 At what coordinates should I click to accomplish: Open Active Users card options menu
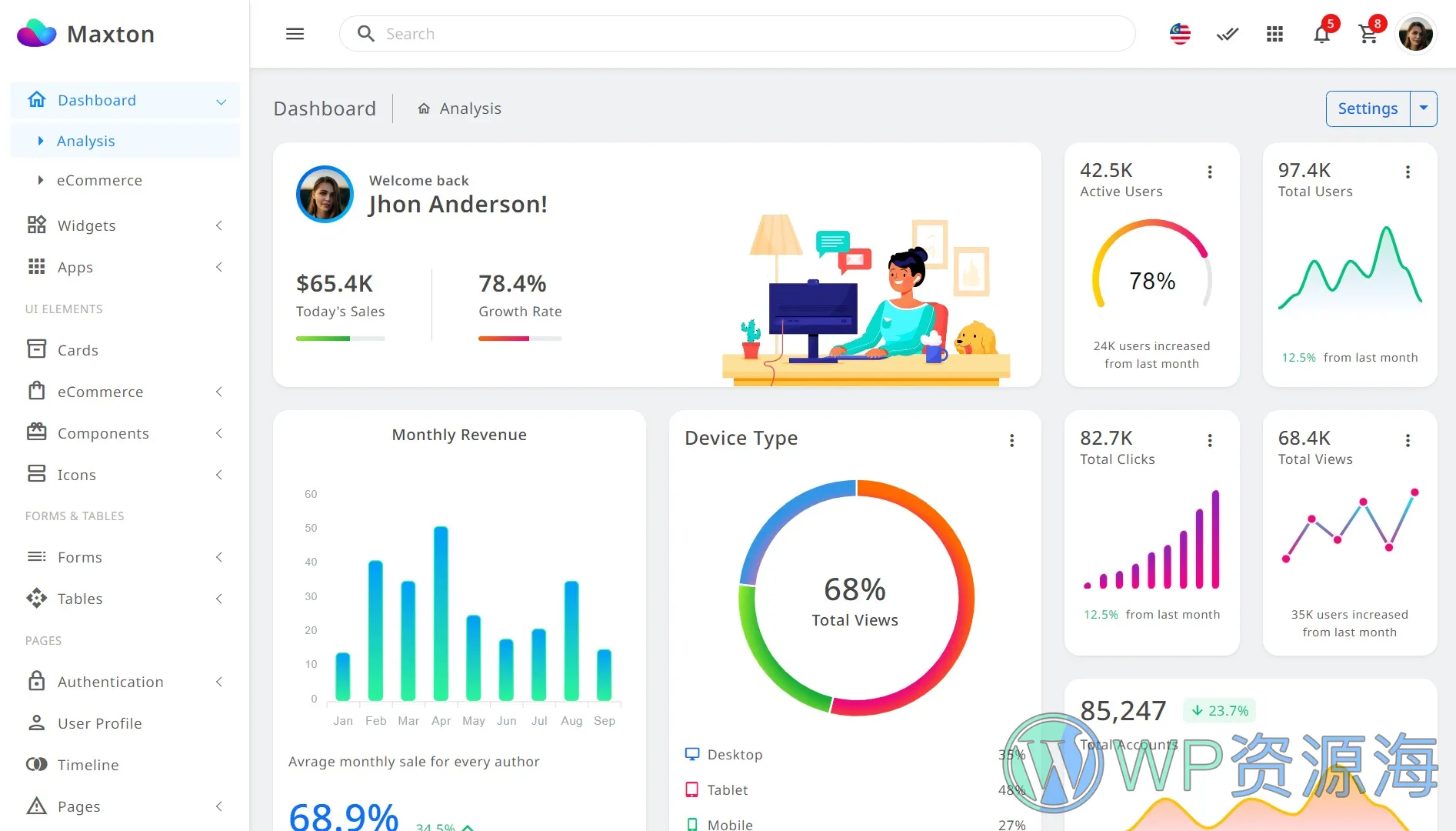pyautogui.click(x=1210, y=172)
